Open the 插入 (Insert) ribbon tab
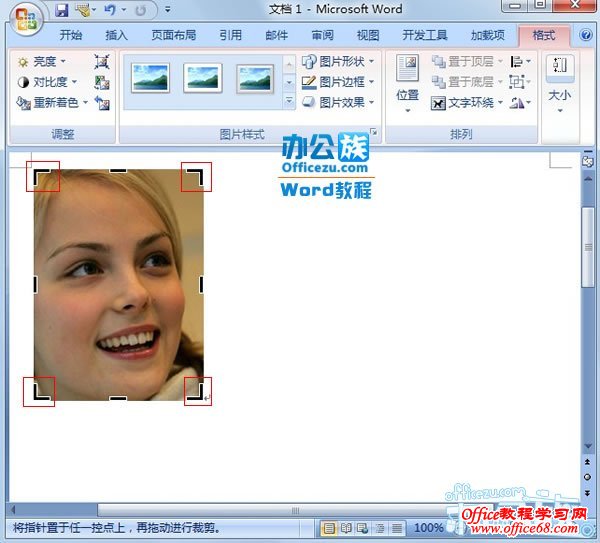This screenshot has height=543, width=600. click(x=117, y=35)
